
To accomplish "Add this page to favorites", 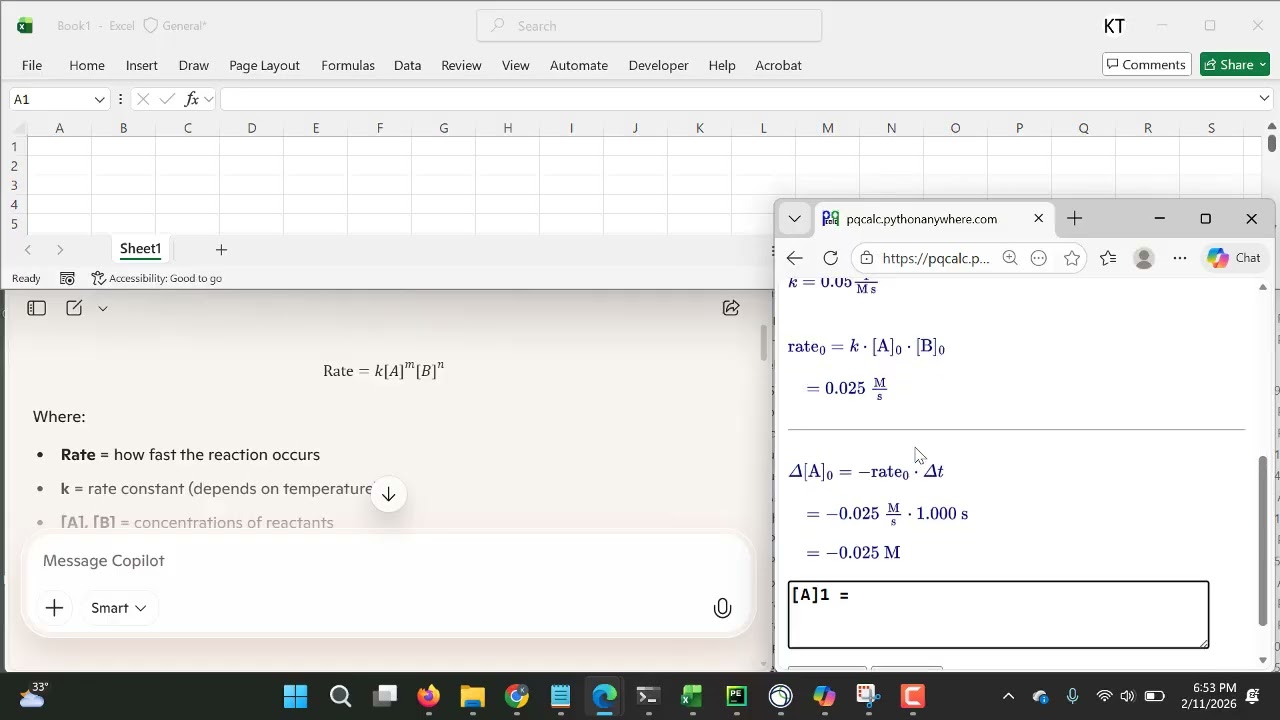I will tap(1072, 258).
